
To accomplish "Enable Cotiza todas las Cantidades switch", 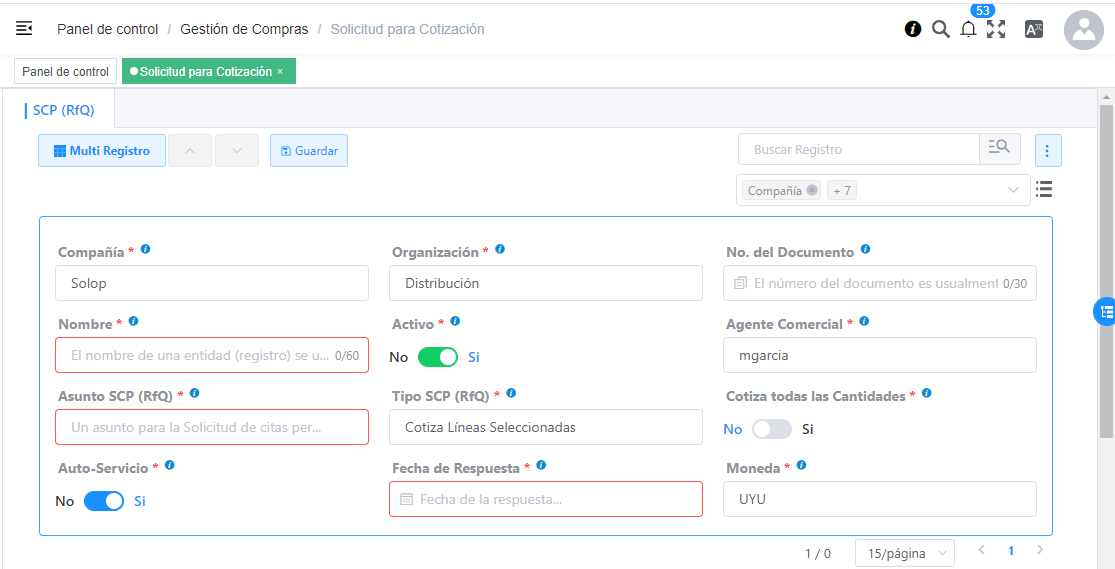I will (771, 429).
